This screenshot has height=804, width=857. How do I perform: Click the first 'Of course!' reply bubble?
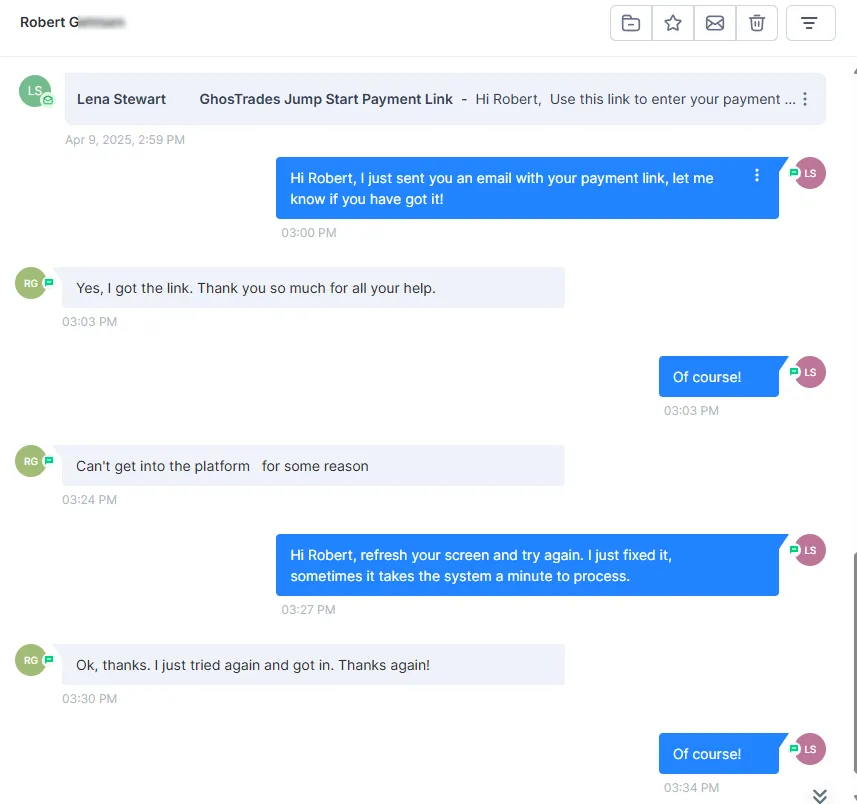coord(719,377)
